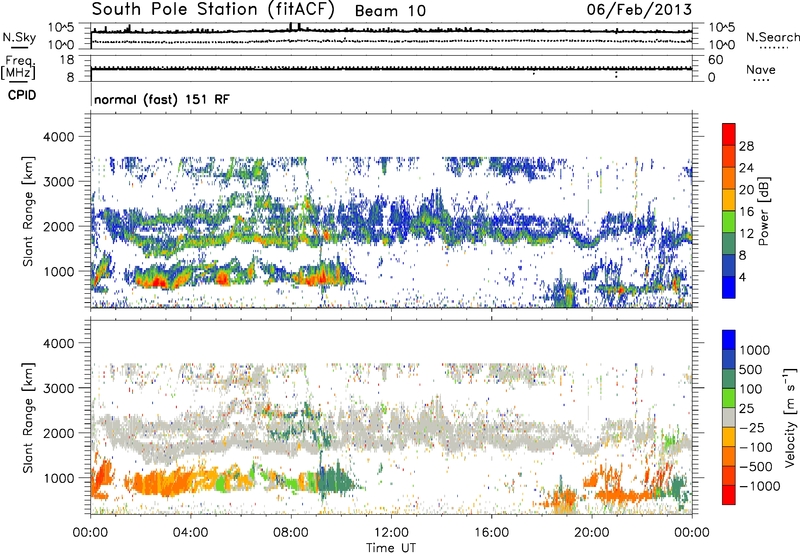Viewport: 800px width, 554px height.
Task: Select the 18 tick on frequency axis
Action: pos(67,60)
